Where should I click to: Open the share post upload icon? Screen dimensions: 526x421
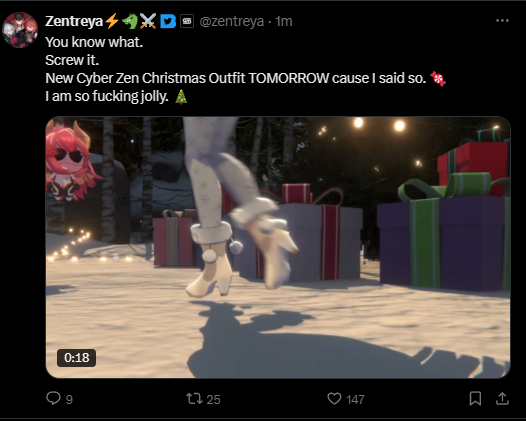pos(502,399)
